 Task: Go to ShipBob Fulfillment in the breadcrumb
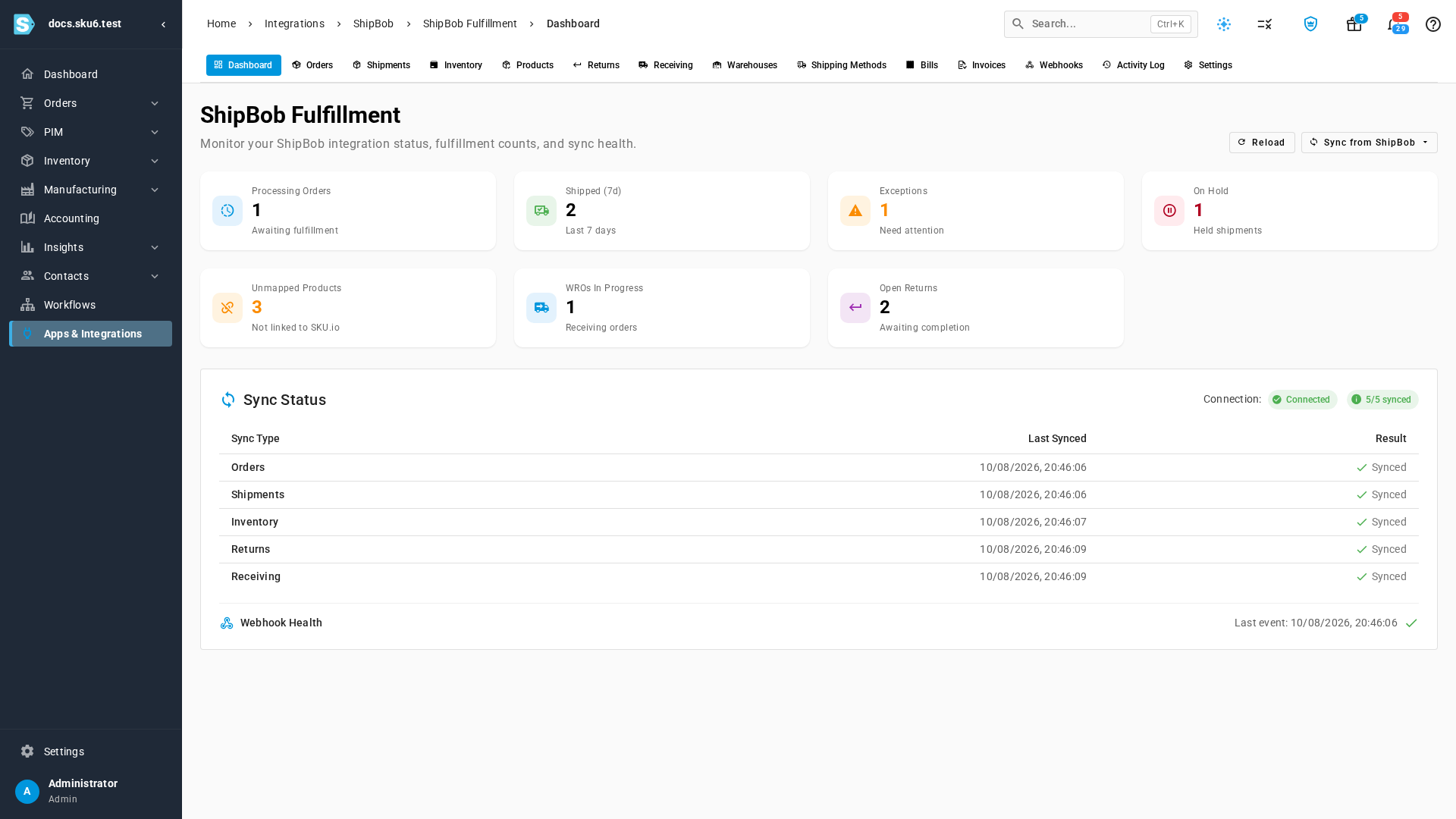(x=470, y=24)
